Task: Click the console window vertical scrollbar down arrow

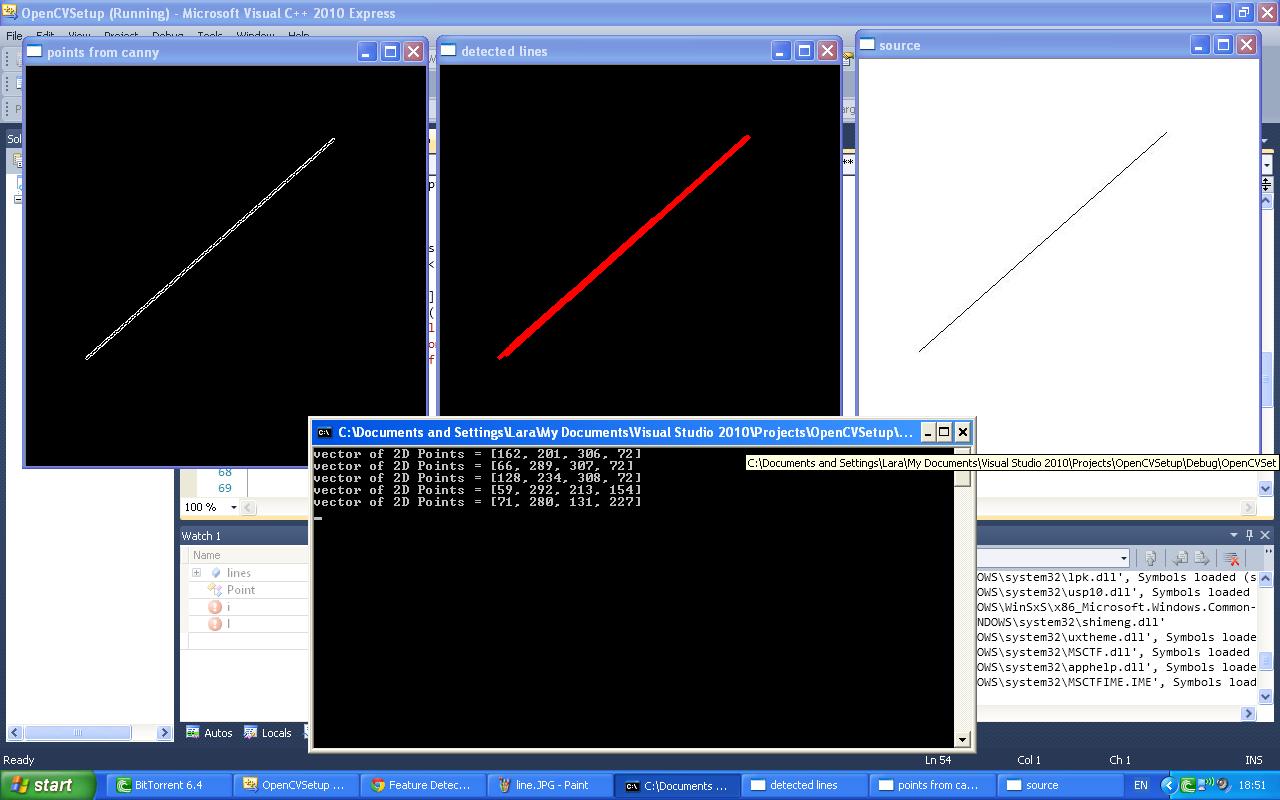Action: coord(962,740)
